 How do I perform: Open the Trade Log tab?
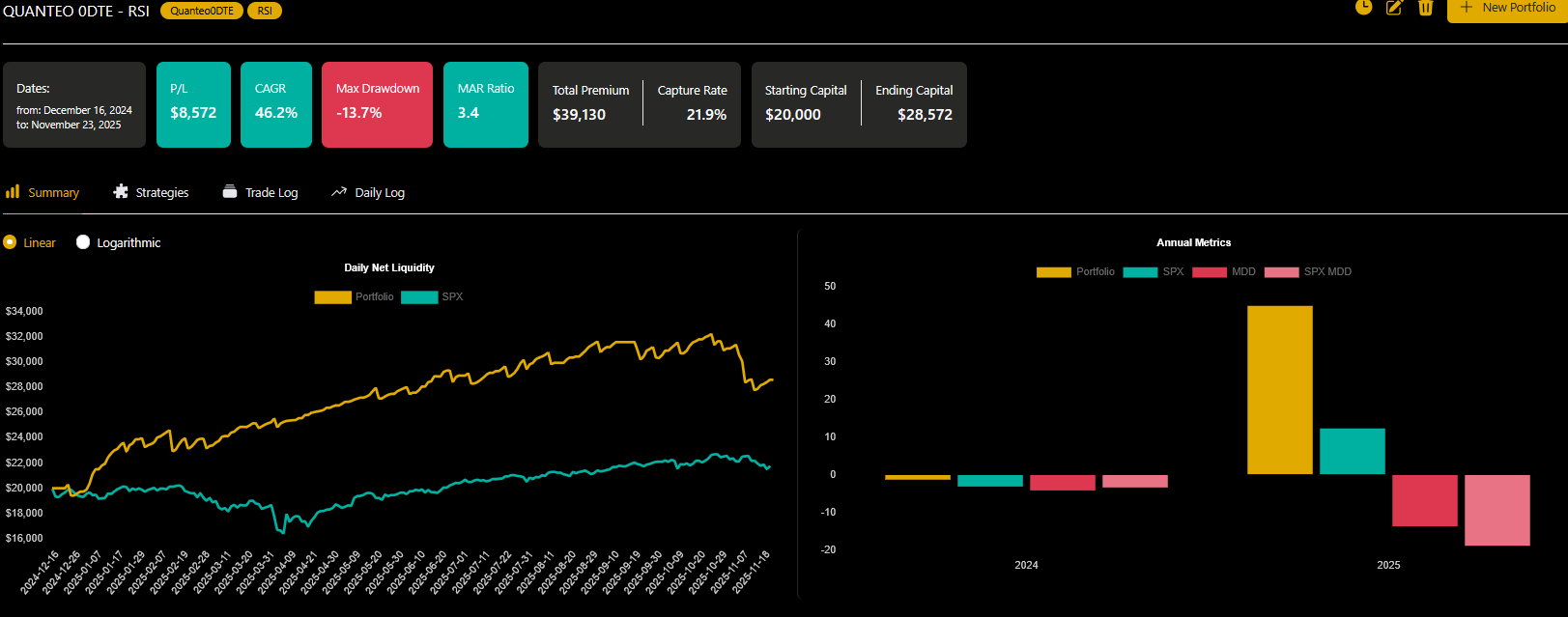(x=271, y=193)
